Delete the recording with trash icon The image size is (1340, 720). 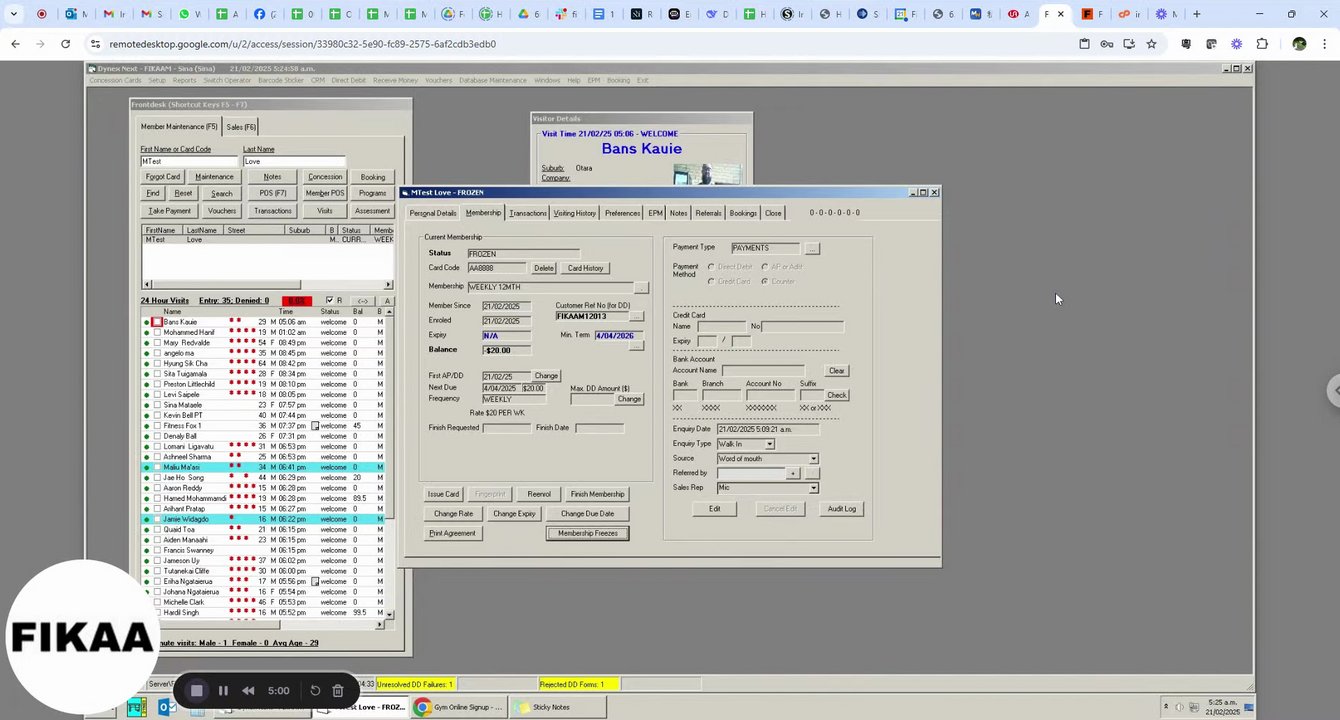pos(338,690)
